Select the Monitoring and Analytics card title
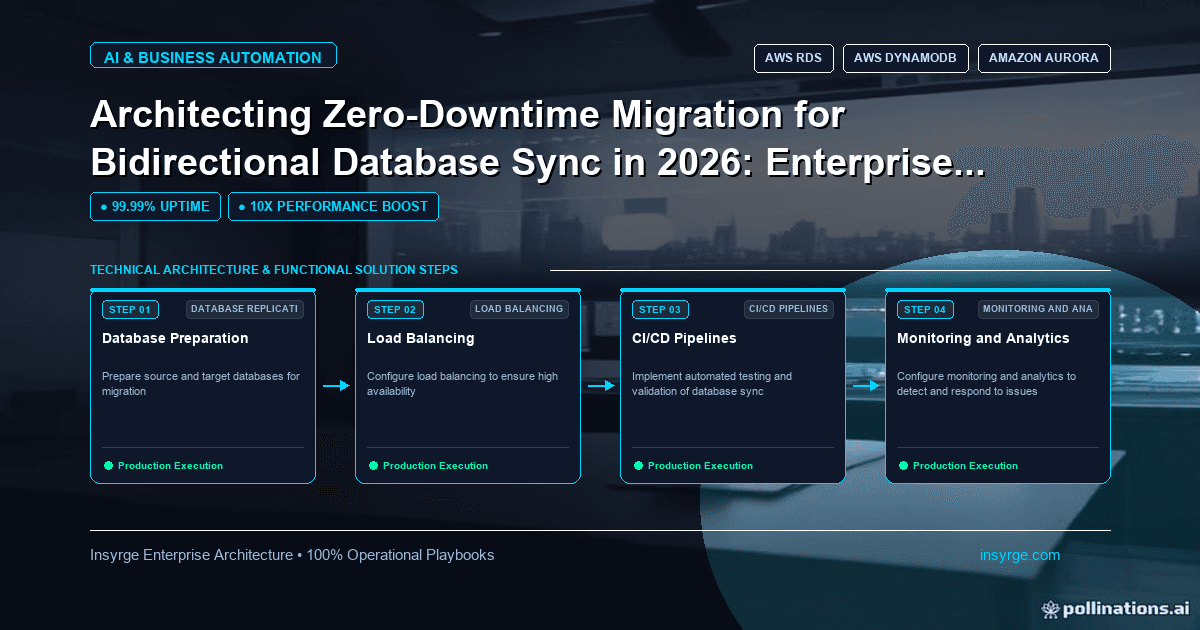The image size is (1200, 630). coord(983,338)
